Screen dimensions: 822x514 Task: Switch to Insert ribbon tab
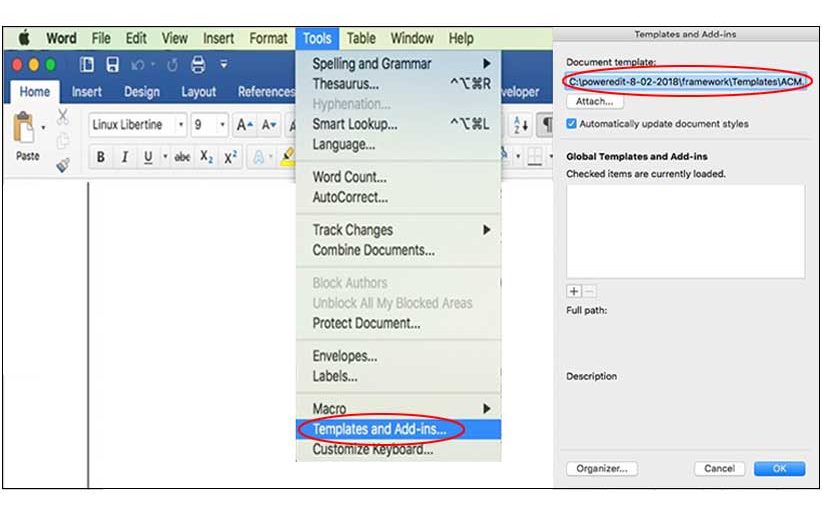(x=86, y=92)
